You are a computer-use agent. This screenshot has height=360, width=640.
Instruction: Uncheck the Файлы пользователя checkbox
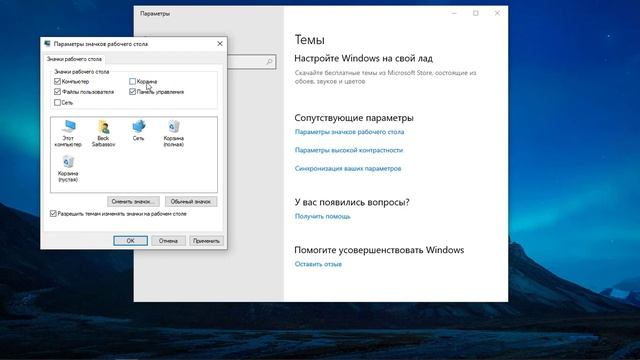pos(58,92)
